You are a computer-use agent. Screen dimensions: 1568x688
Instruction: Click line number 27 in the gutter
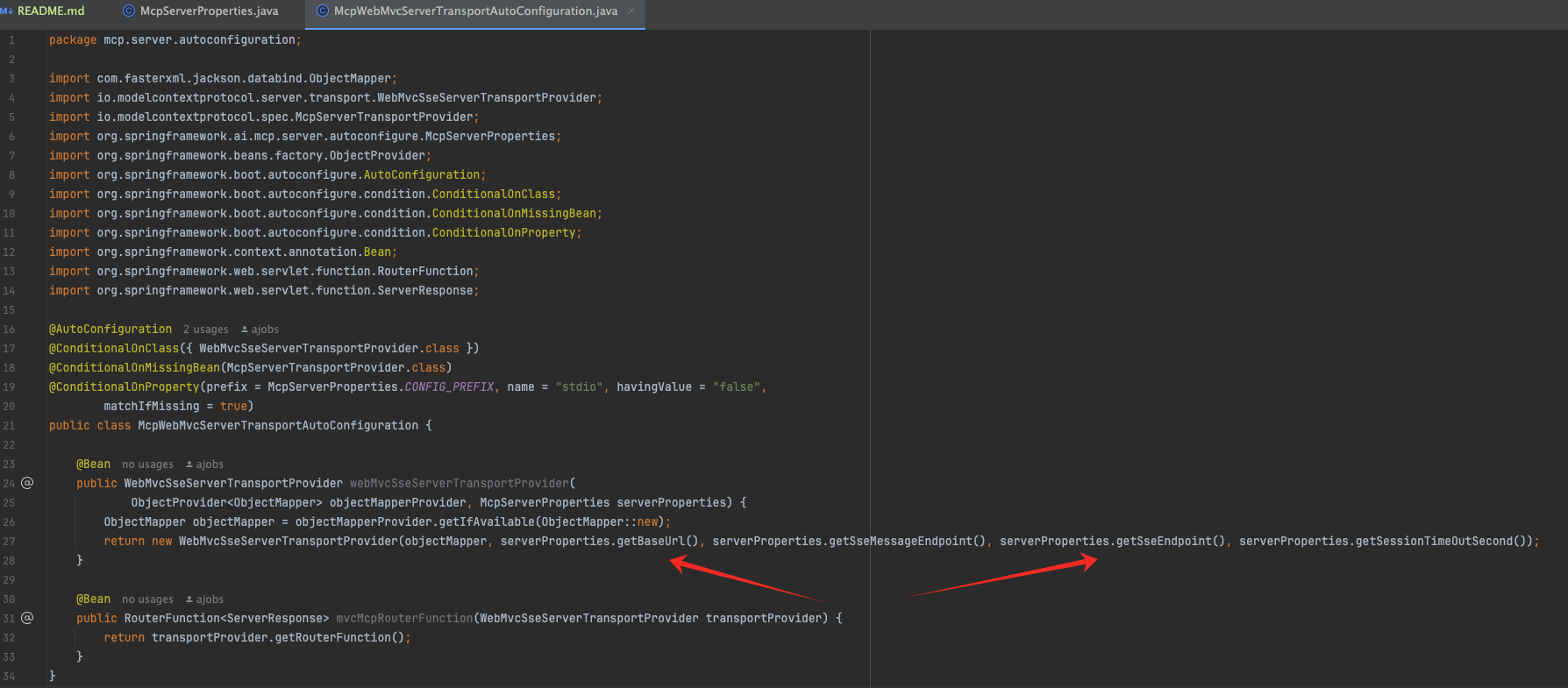(9, 542)
